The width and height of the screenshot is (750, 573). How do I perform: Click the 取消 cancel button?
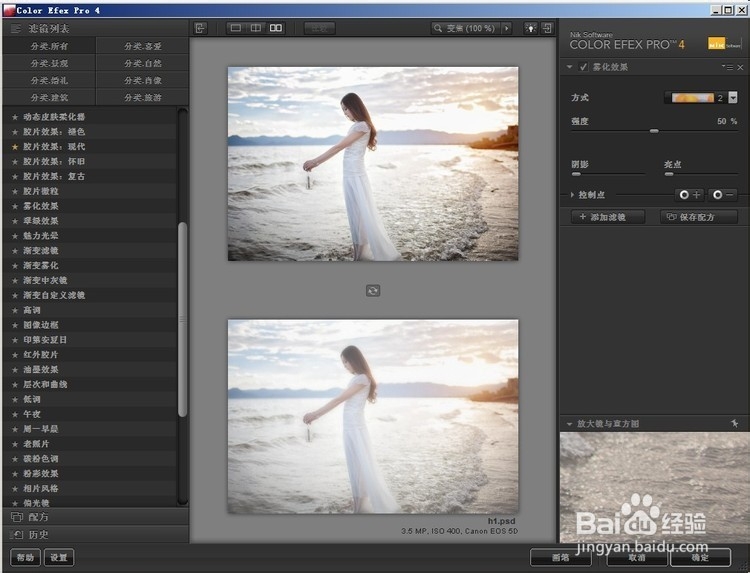pos(637,557)
